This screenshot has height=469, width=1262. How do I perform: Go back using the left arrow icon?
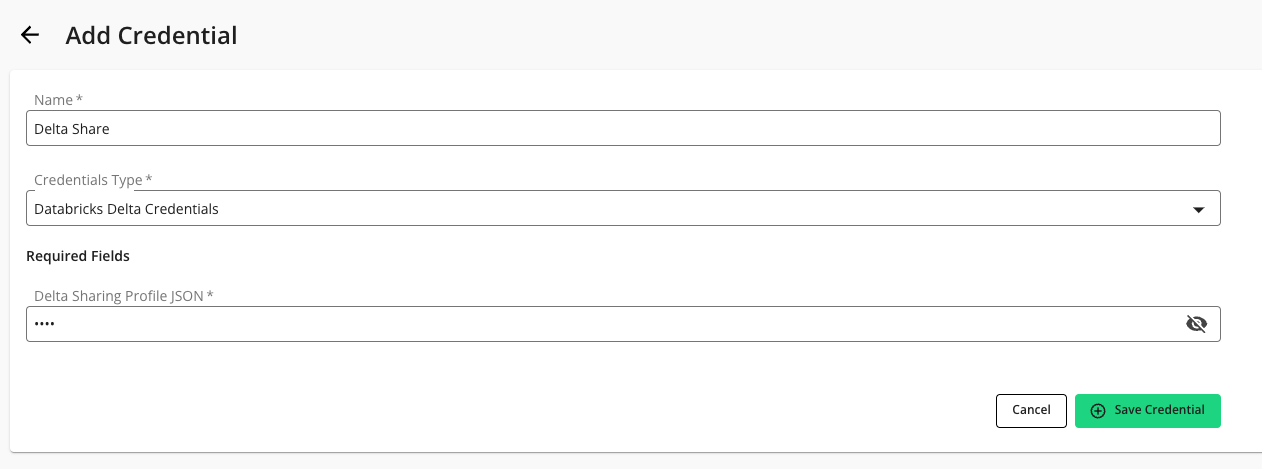click(x=30, y=36)
